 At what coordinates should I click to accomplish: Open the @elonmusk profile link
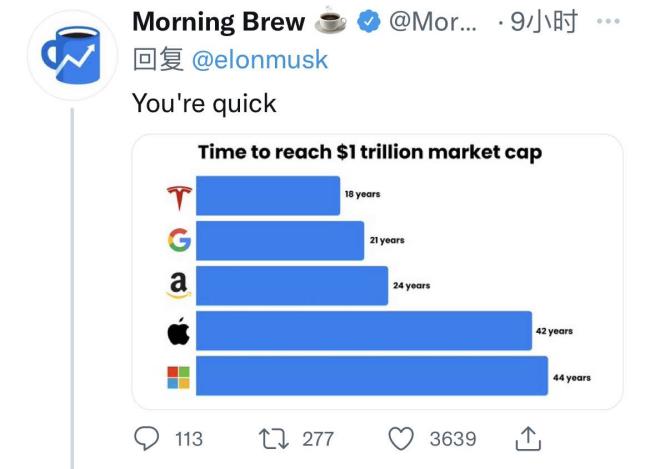click(260, 59)
